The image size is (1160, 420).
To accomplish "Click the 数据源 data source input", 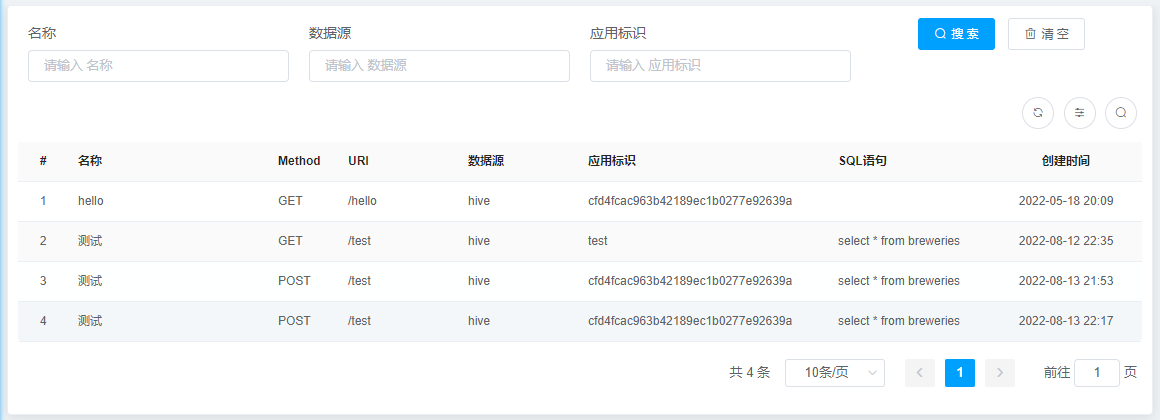I will [x=439, y=66].
